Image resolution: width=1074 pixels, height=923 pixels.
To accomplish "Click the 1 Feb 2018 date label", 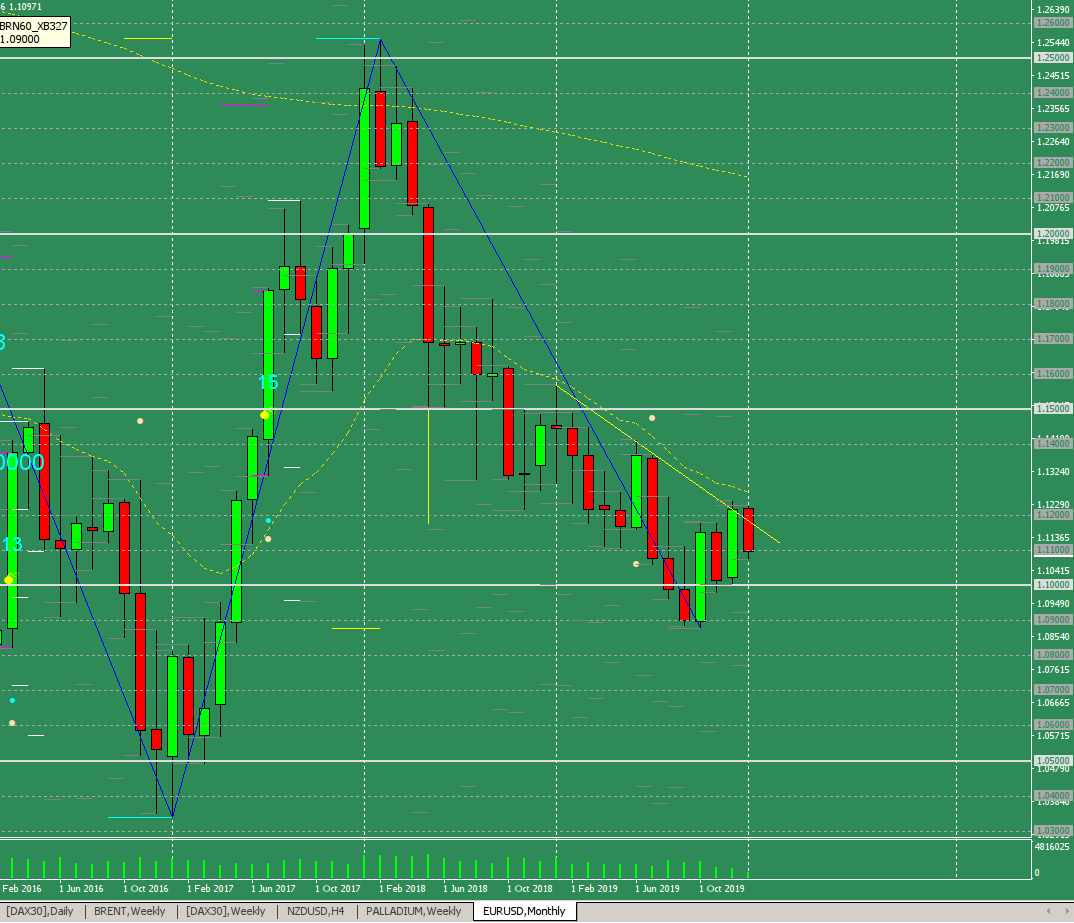I will click(401, 889).
